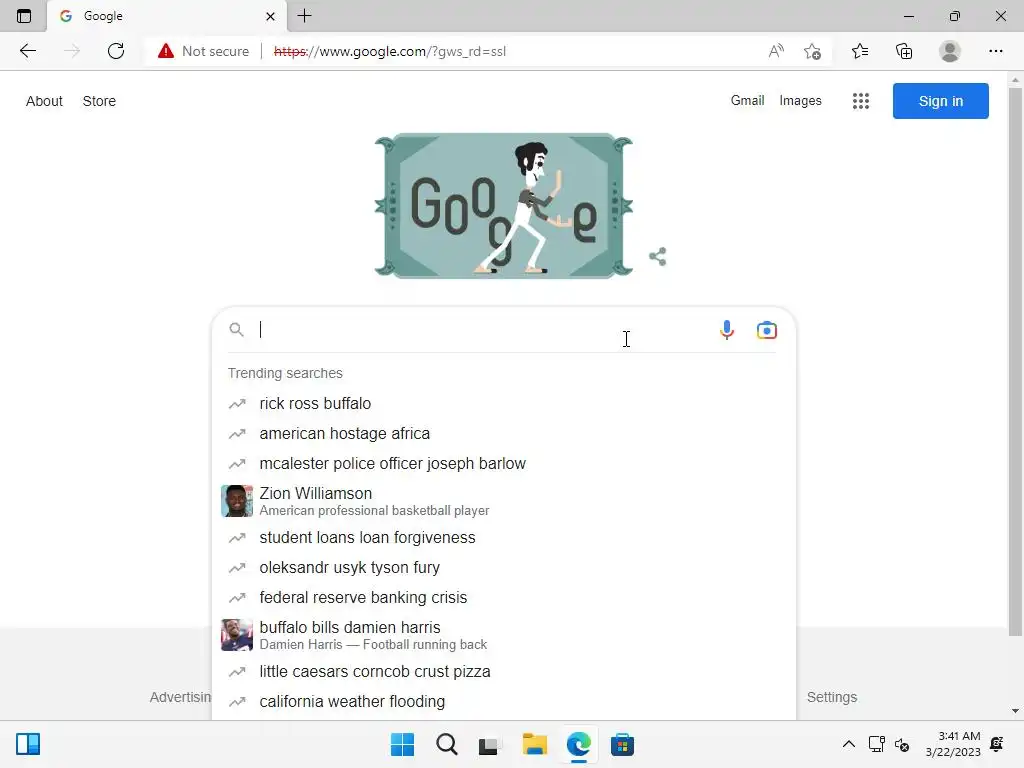This screenshot has height=768, width=1024.
Task: Click the Zion Williamson thumbnail photo
Action: [237, 501]
